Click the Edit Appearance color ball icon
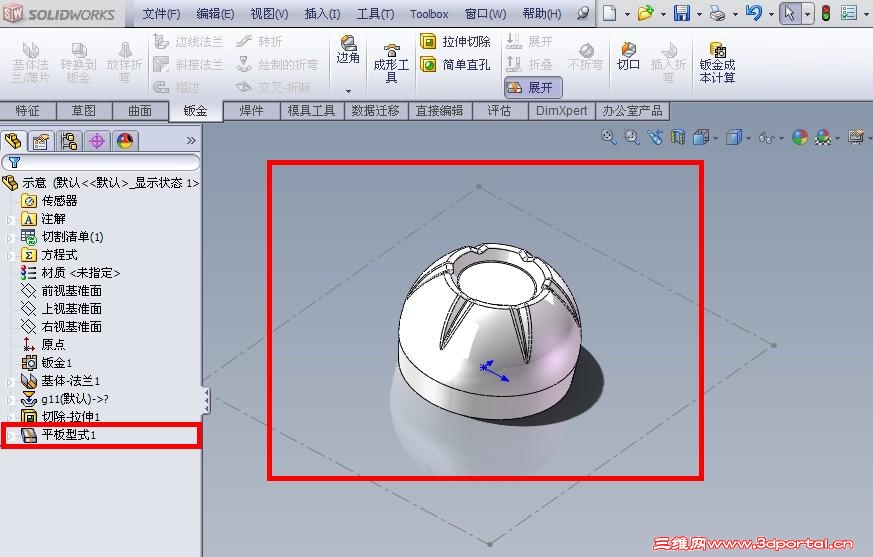This screenshot has height=557, width=873. (800, 136)
